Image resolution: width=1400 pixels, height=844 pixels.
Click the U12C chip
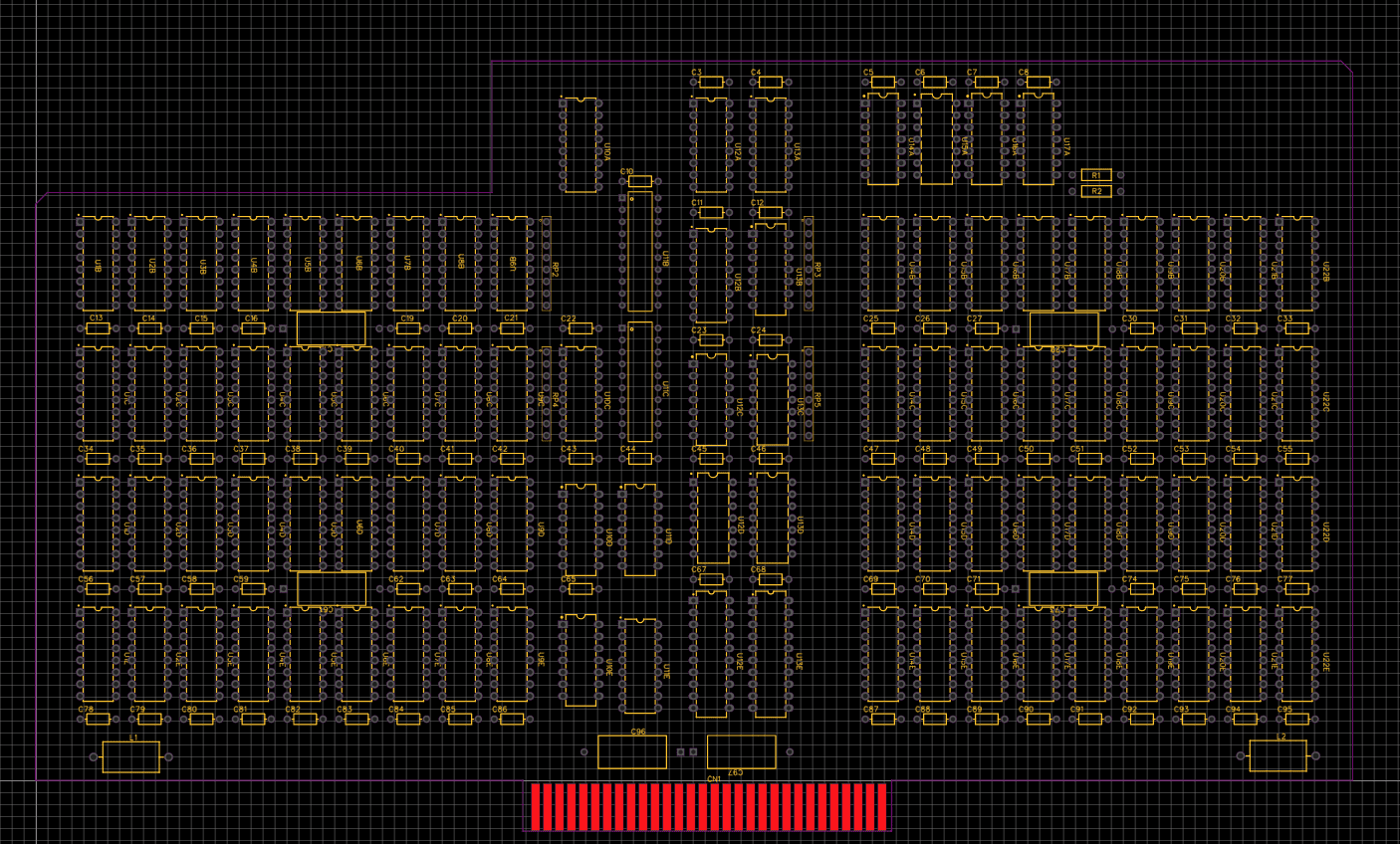pyautogui.click(x=711, y=399)
